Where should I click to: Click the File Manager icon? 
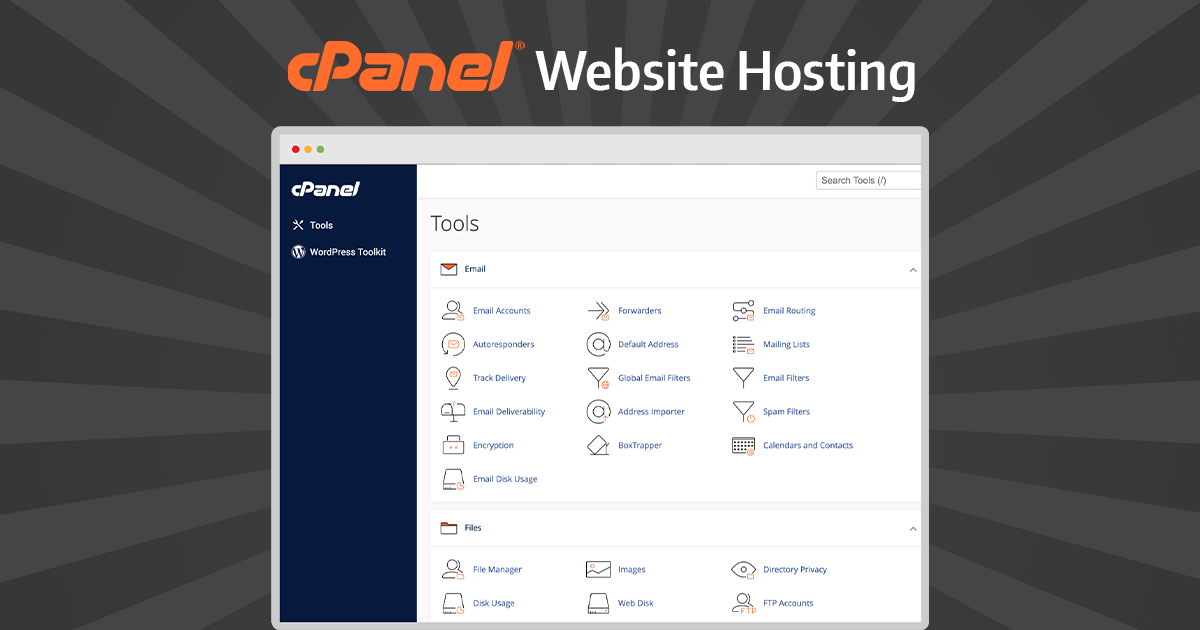click(453, 569)
